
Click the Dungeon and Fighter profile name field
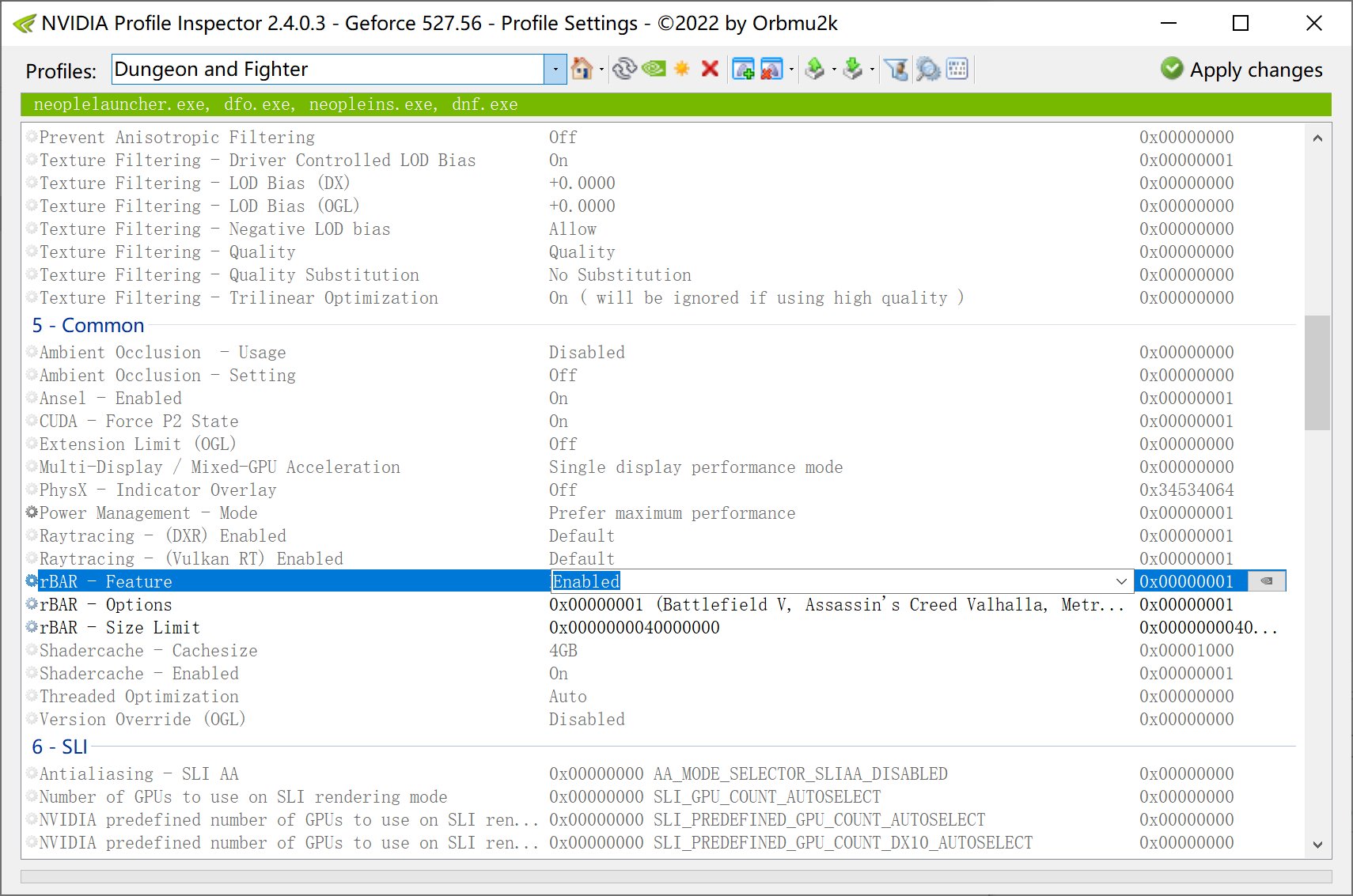(x=328, y=70)
